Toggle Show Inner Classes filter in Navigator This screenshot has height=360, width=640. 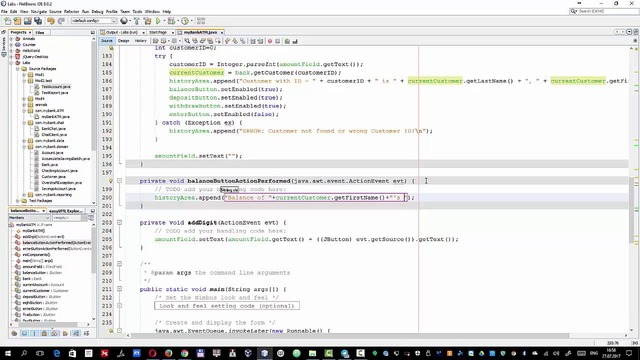[x=55, y=333]
